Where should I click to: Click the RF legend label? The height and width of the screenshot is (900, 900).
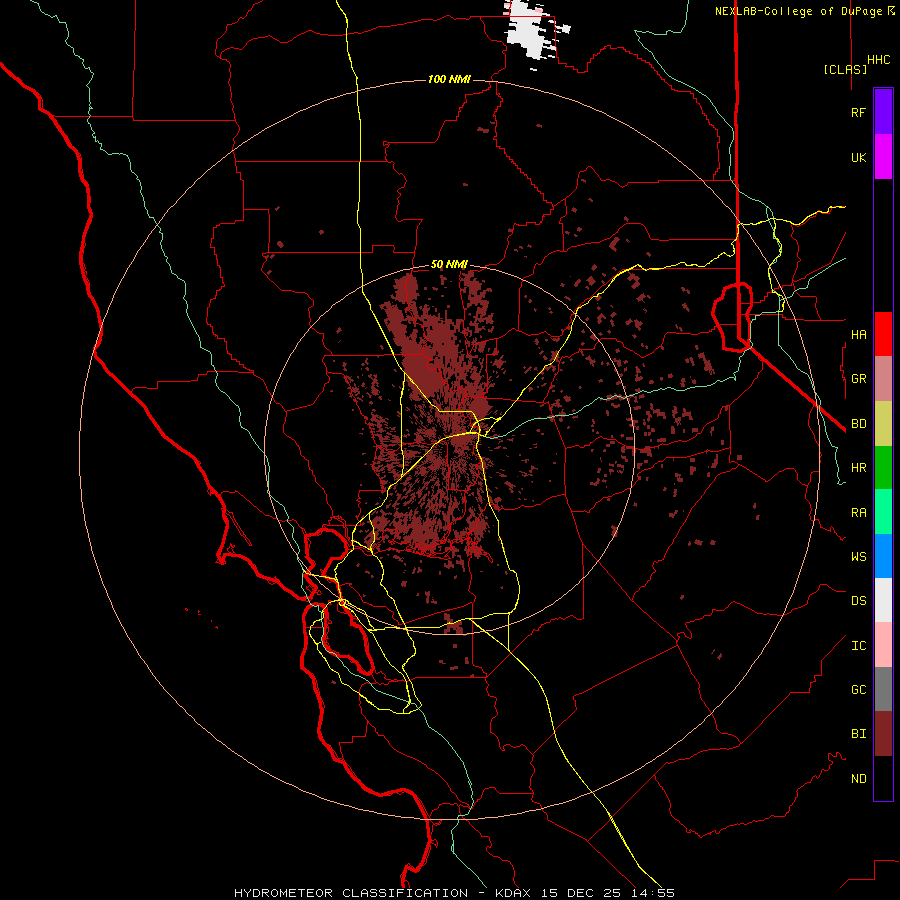858,112
